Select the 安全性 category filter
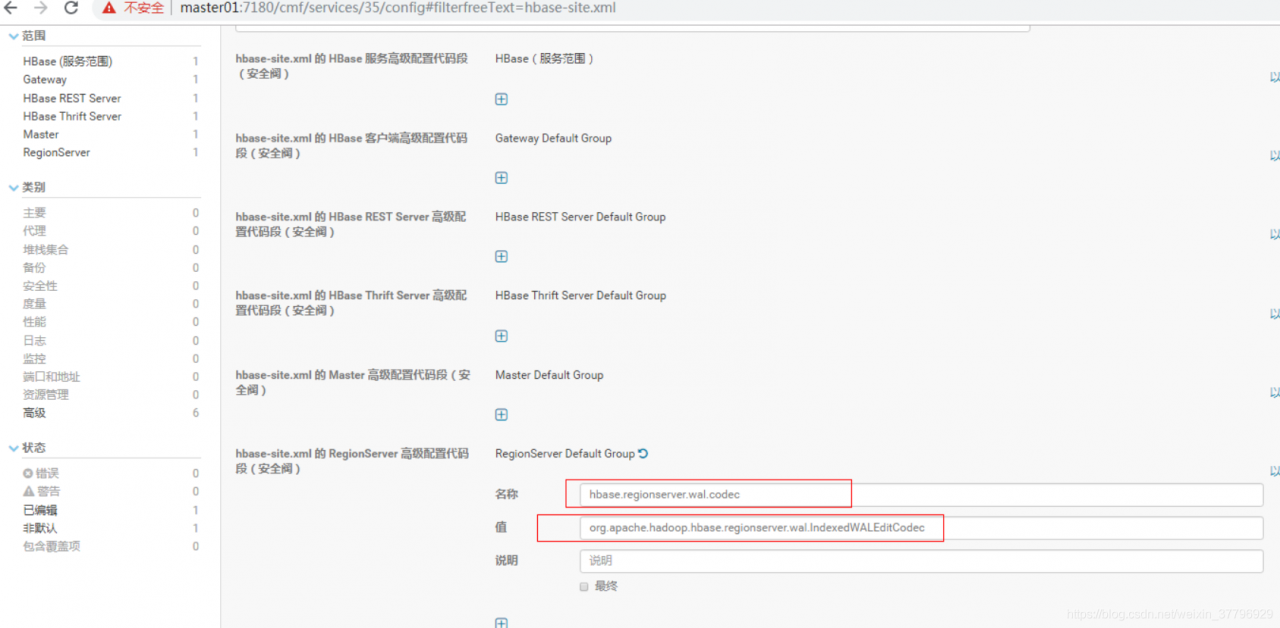This screenshot has height=628, width=1280. pyautogui.click(x=40, y=286)
